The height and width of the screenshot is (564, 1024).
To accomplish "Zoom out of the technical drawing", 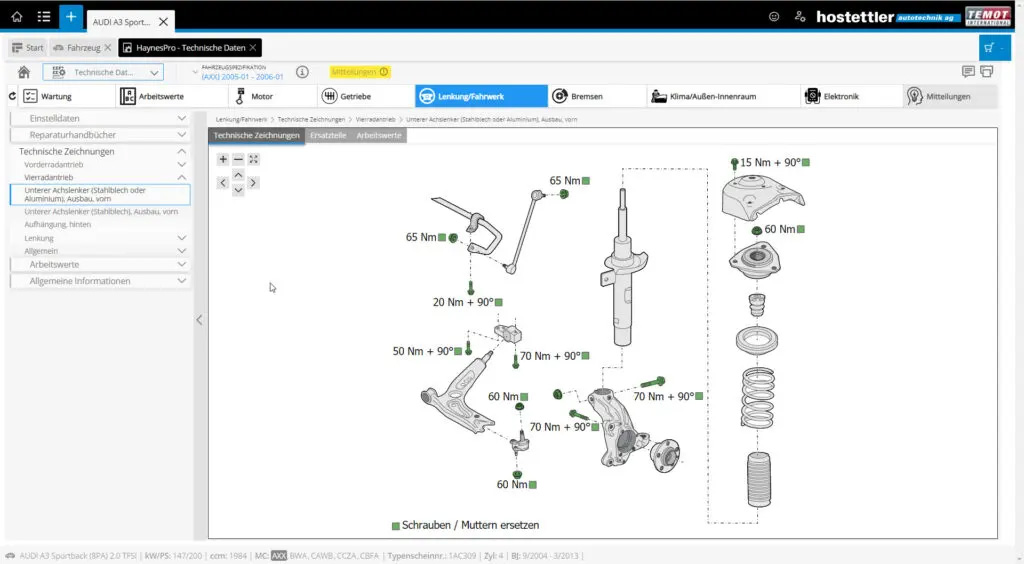I will [238, 159].
